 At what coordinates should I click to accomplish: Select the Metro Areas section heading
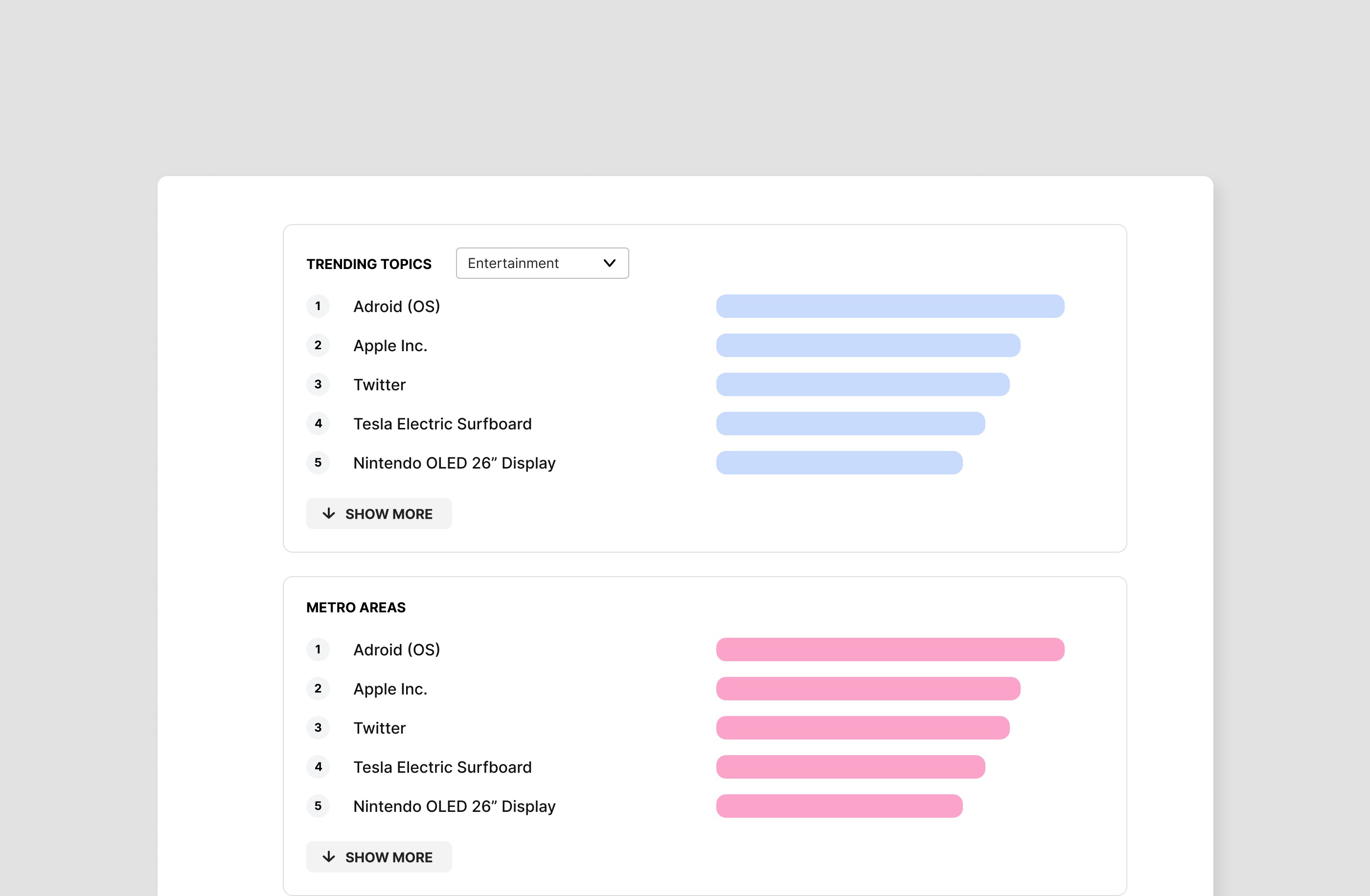point(356,607)
